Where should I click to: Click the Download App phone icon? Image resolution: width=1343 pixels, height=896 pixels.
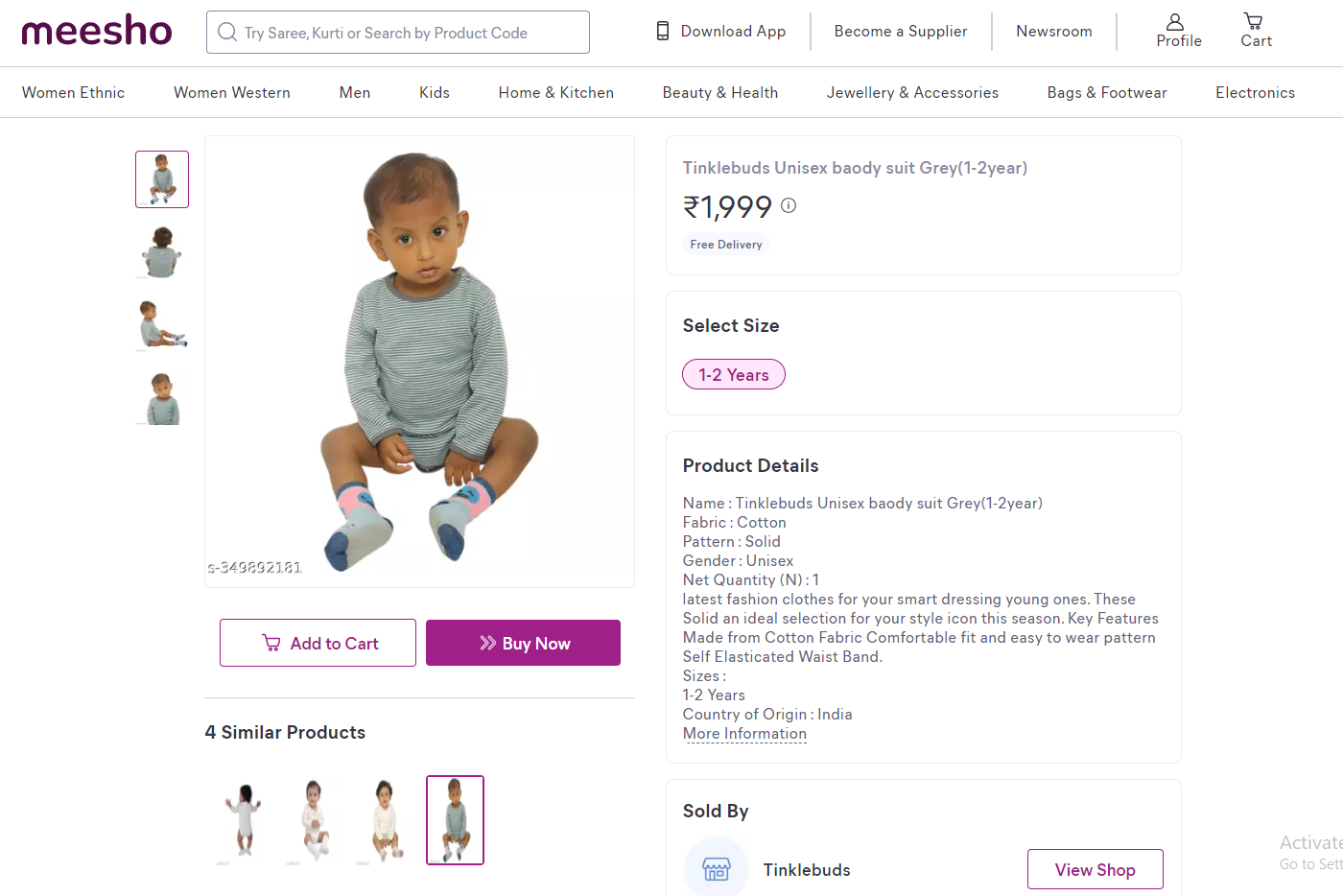[663, 32]
